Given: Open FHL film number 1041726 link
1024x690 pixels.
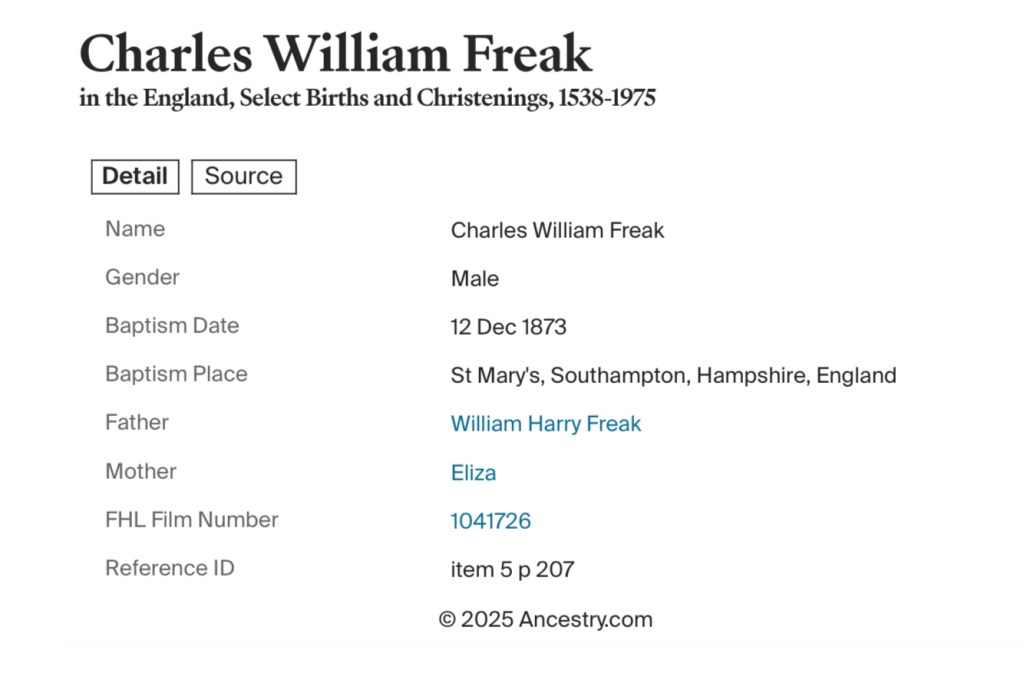Looking at the screenshot, I should coord(490,521).
